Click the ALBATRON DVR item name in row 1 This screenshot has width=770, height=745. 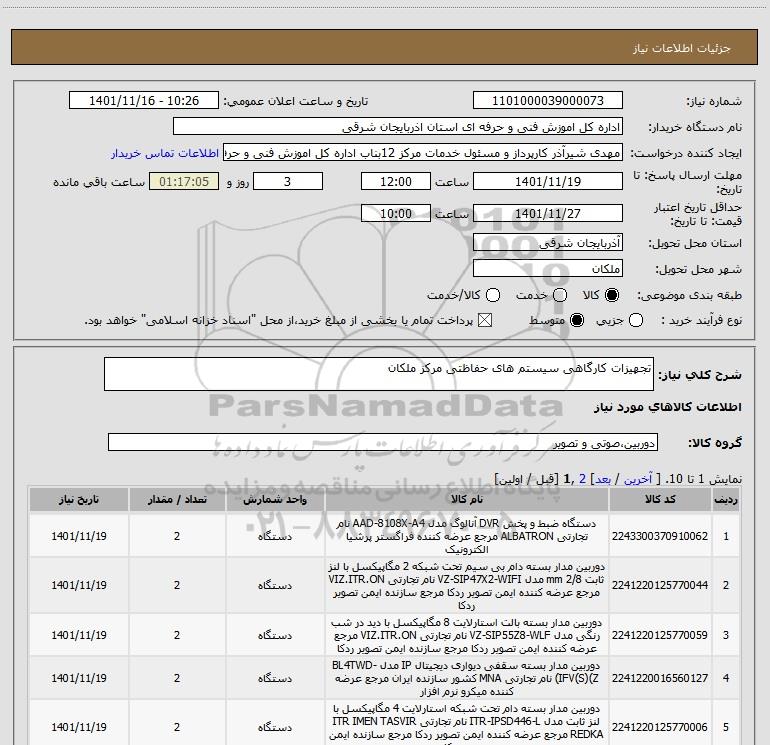(x=467, y=536)
